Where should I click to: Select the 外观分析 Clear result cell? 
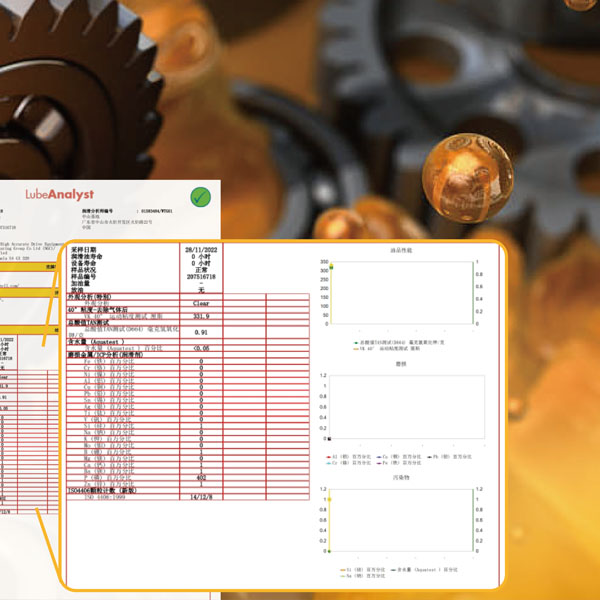[200, 303]
